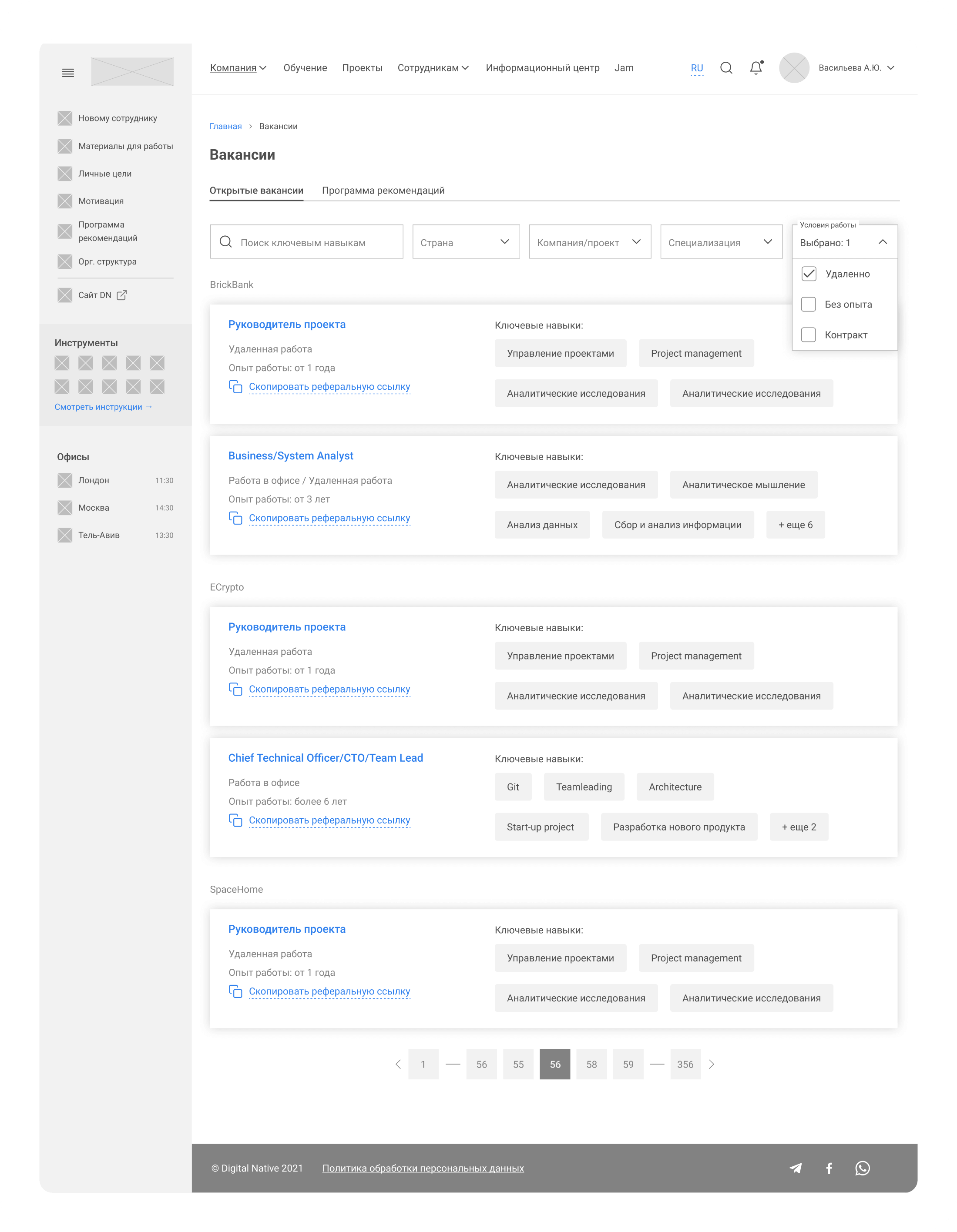Collapse the Условия работы dropdown

pyautogui.click(x=883, y=242)
